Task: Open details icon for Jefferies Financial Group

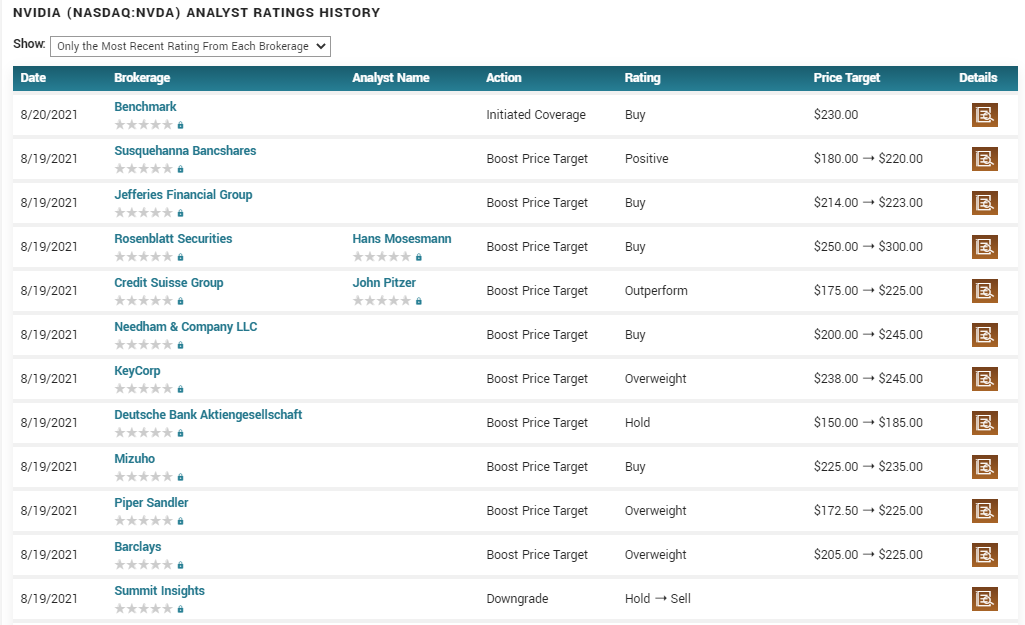Action: (984, 203)
